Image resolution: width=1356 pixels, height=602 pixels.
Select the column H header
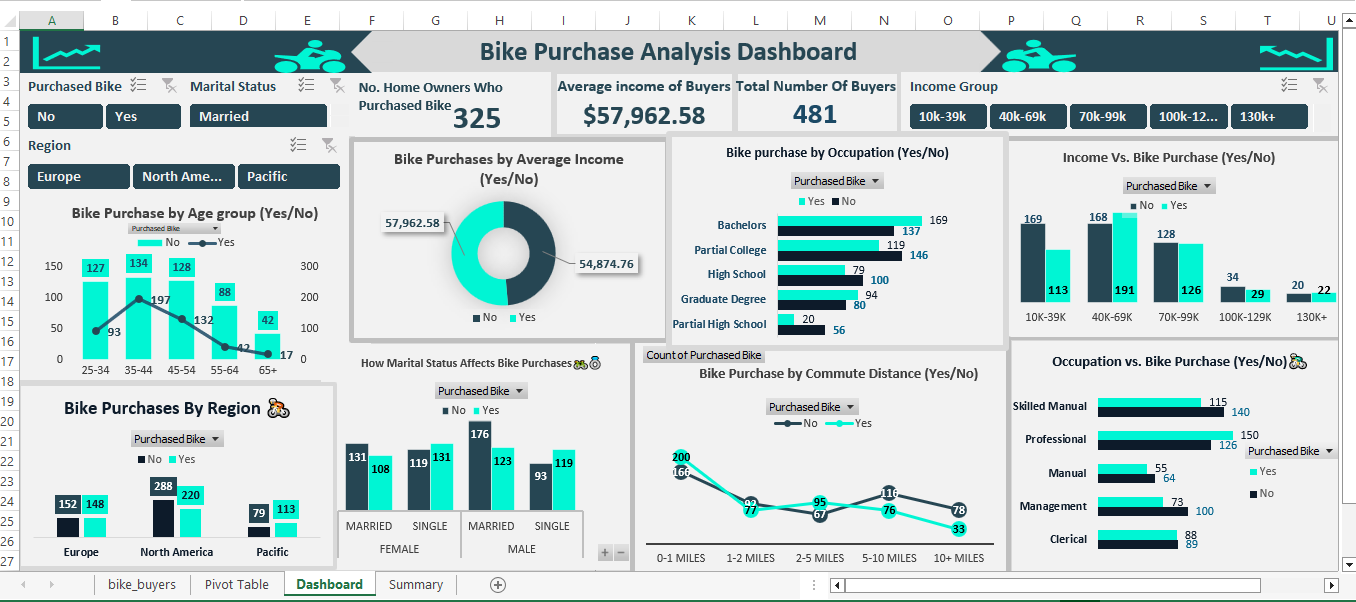click(x=499, y=20)
